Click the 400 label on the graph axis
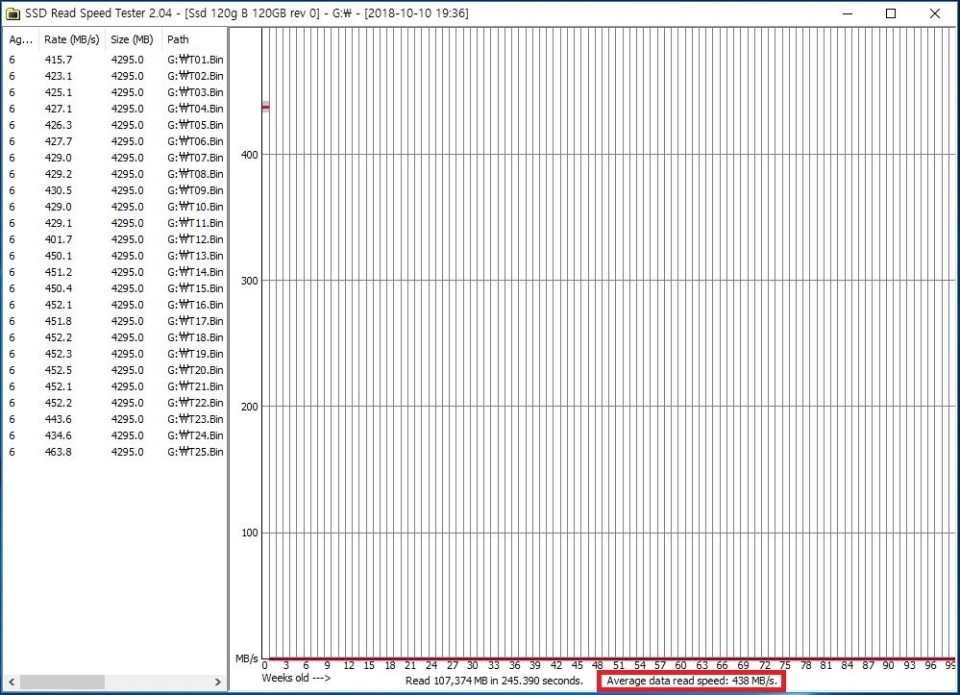This screenshot has height=695, width=960. pos(249,155)
